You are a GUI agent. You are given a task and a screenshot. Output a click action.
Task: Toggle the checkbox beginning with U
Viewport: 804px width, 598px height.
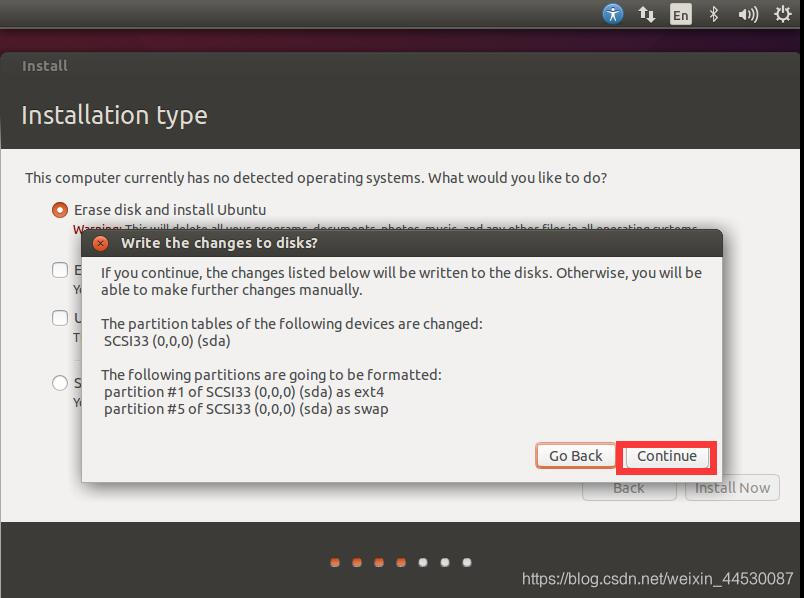(x=60, y=317)
